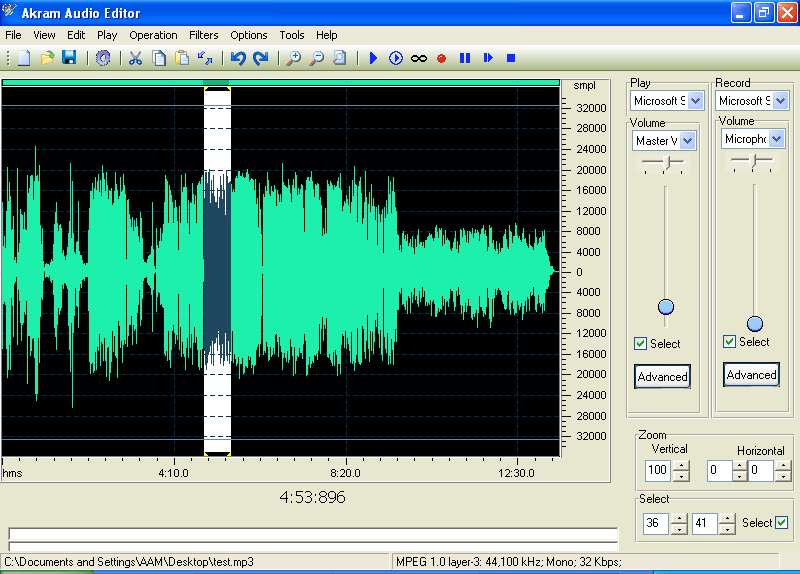Toggle the Select checkbox in Select panel
Image resolution: width=800 pixels, height=574 pixels.
[781, 522]
